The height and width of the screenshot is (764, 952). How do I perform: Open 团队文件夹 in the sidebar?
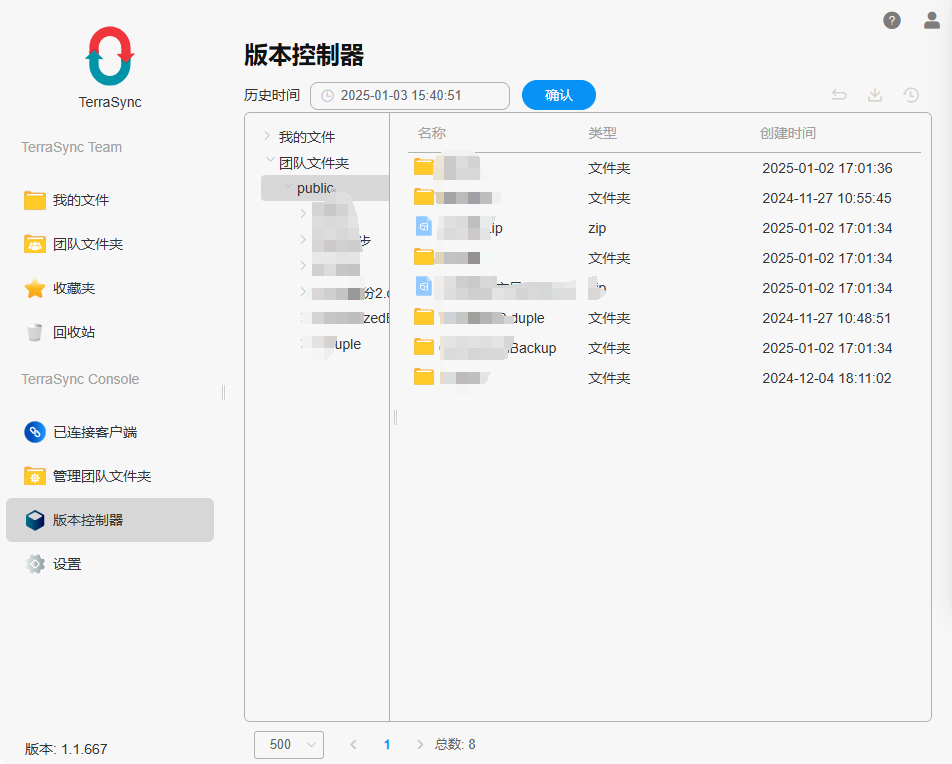(x=87, y=244)
